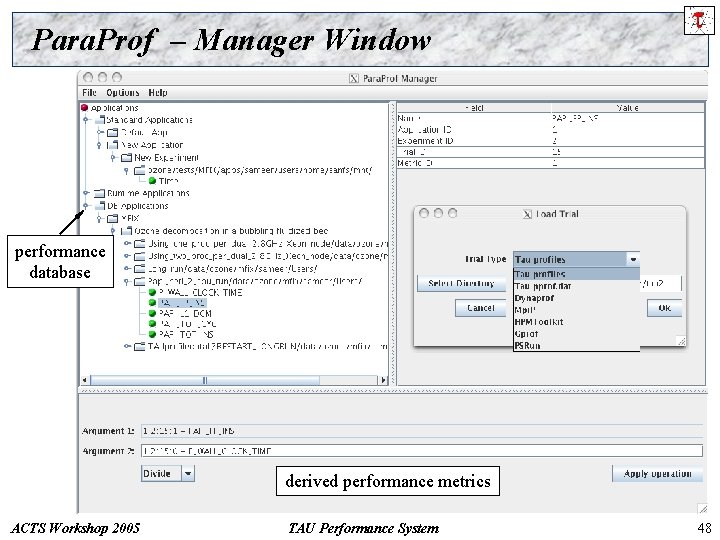Screen dimensions: 720x540
Task: Click the red Applications root icon
Action: click(84, 108)
